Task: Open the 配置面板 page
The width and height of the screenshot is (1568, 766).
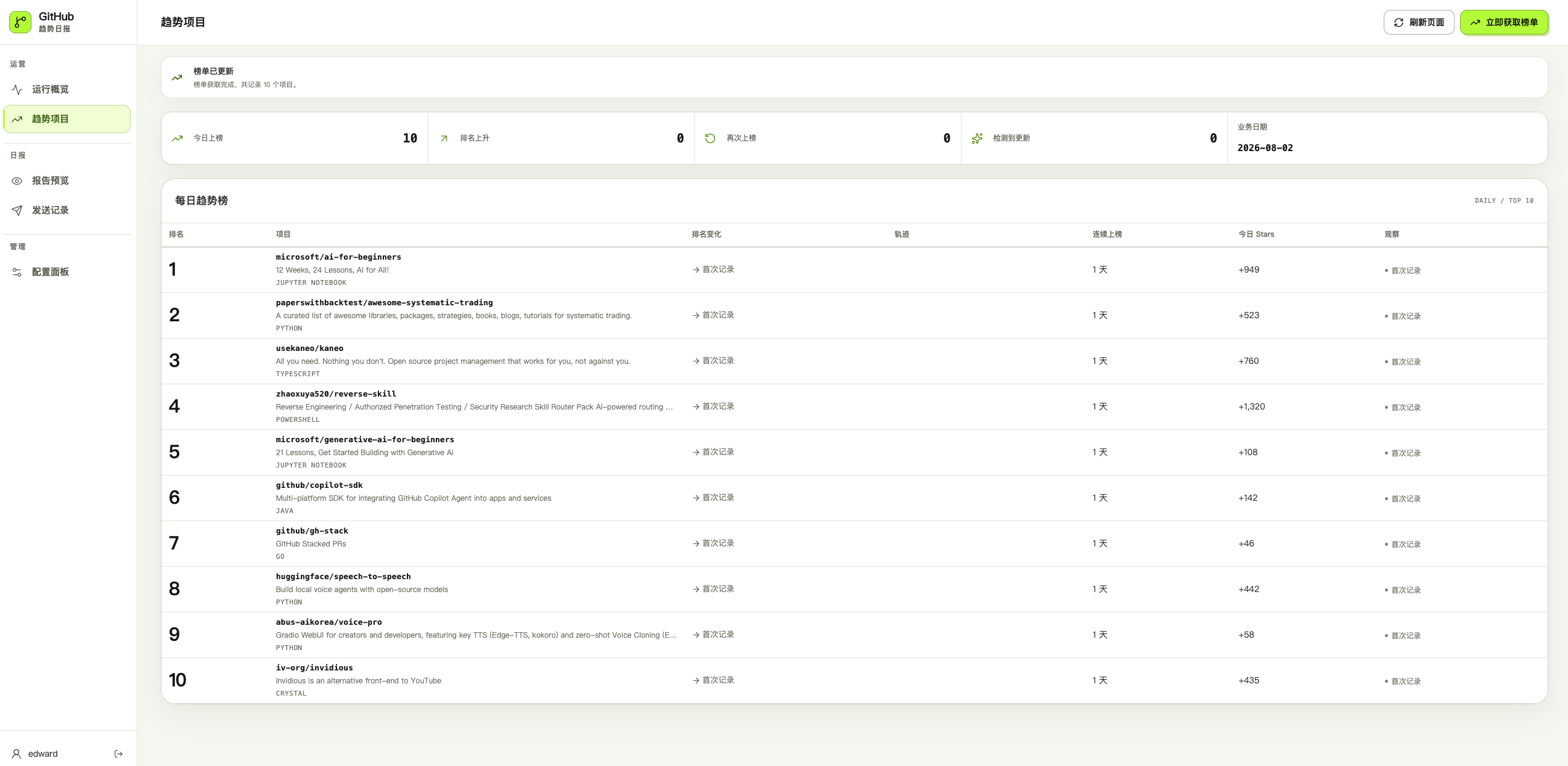Action: (x=67, y=272)
